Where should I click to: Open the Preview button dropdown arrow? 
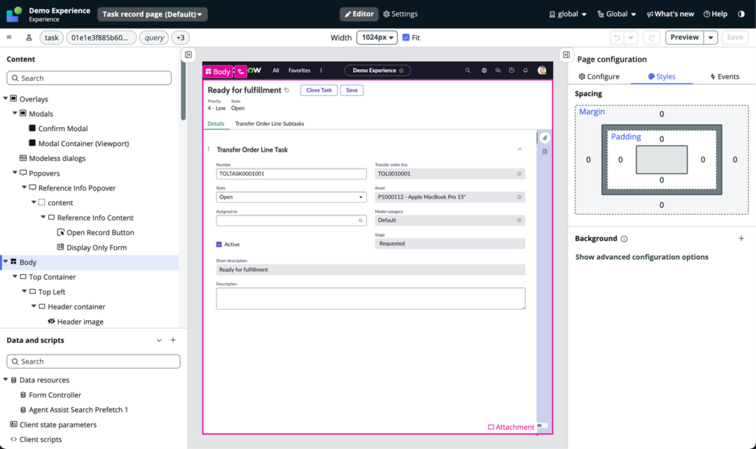point(711,38)
